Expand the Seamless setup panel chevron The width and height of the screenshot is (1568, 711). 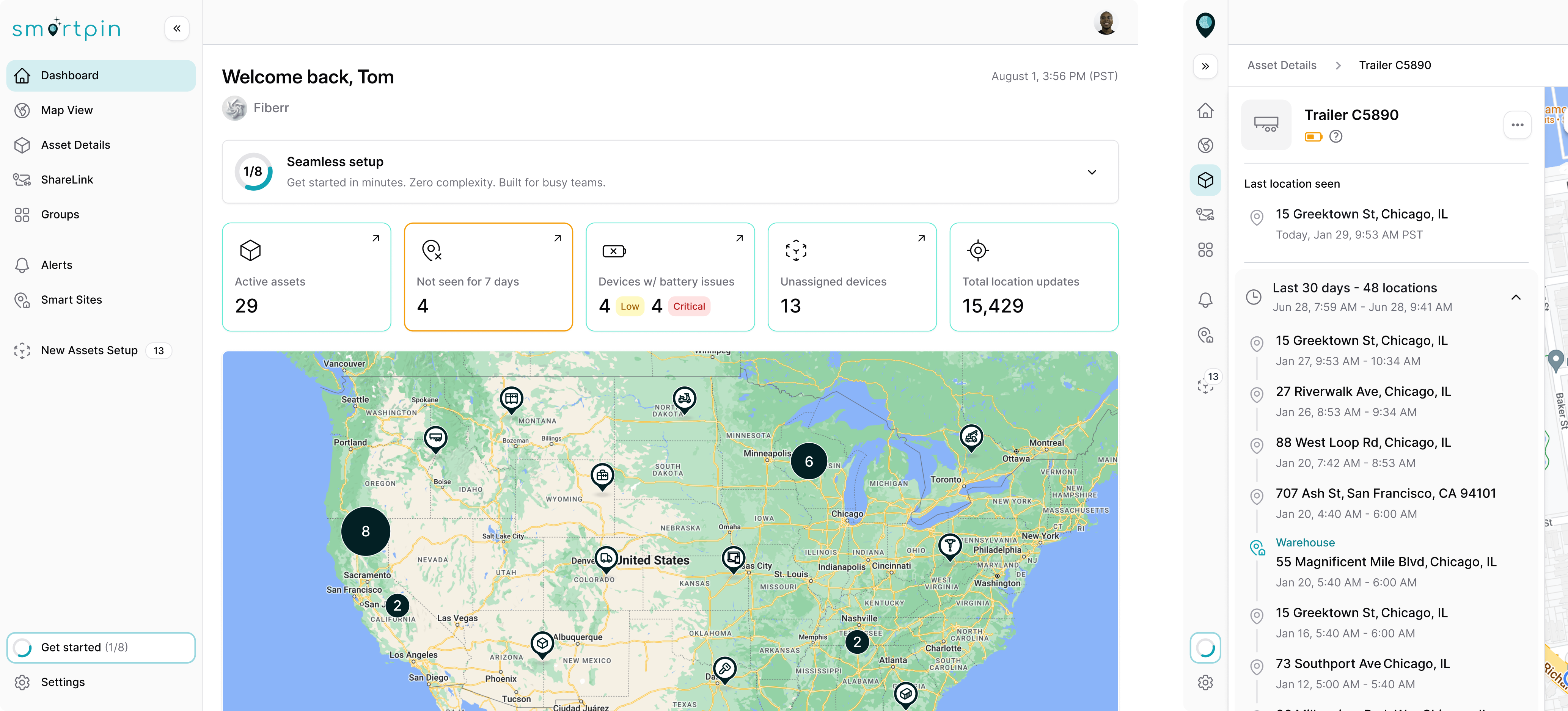1091,172
